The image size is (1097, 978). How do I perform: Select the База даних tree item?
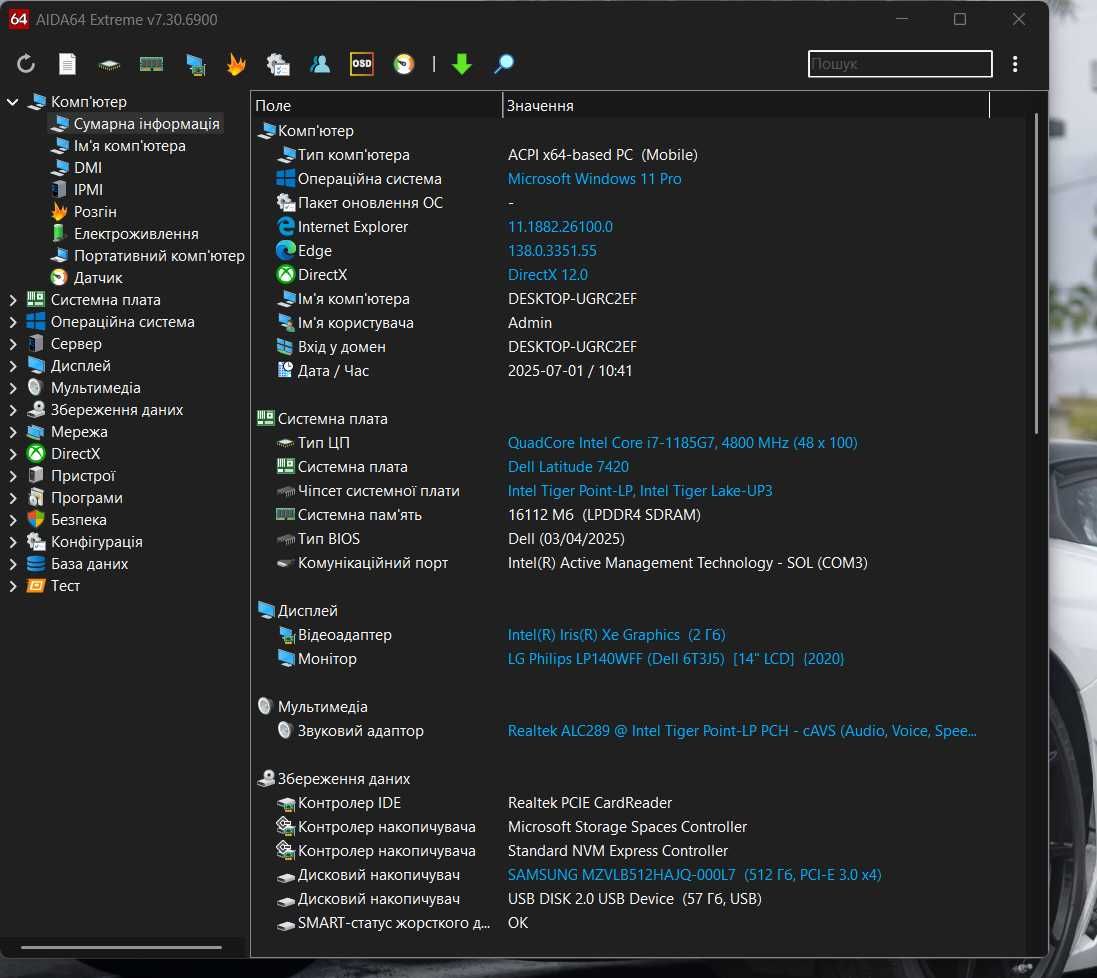[x=90, y=564]
